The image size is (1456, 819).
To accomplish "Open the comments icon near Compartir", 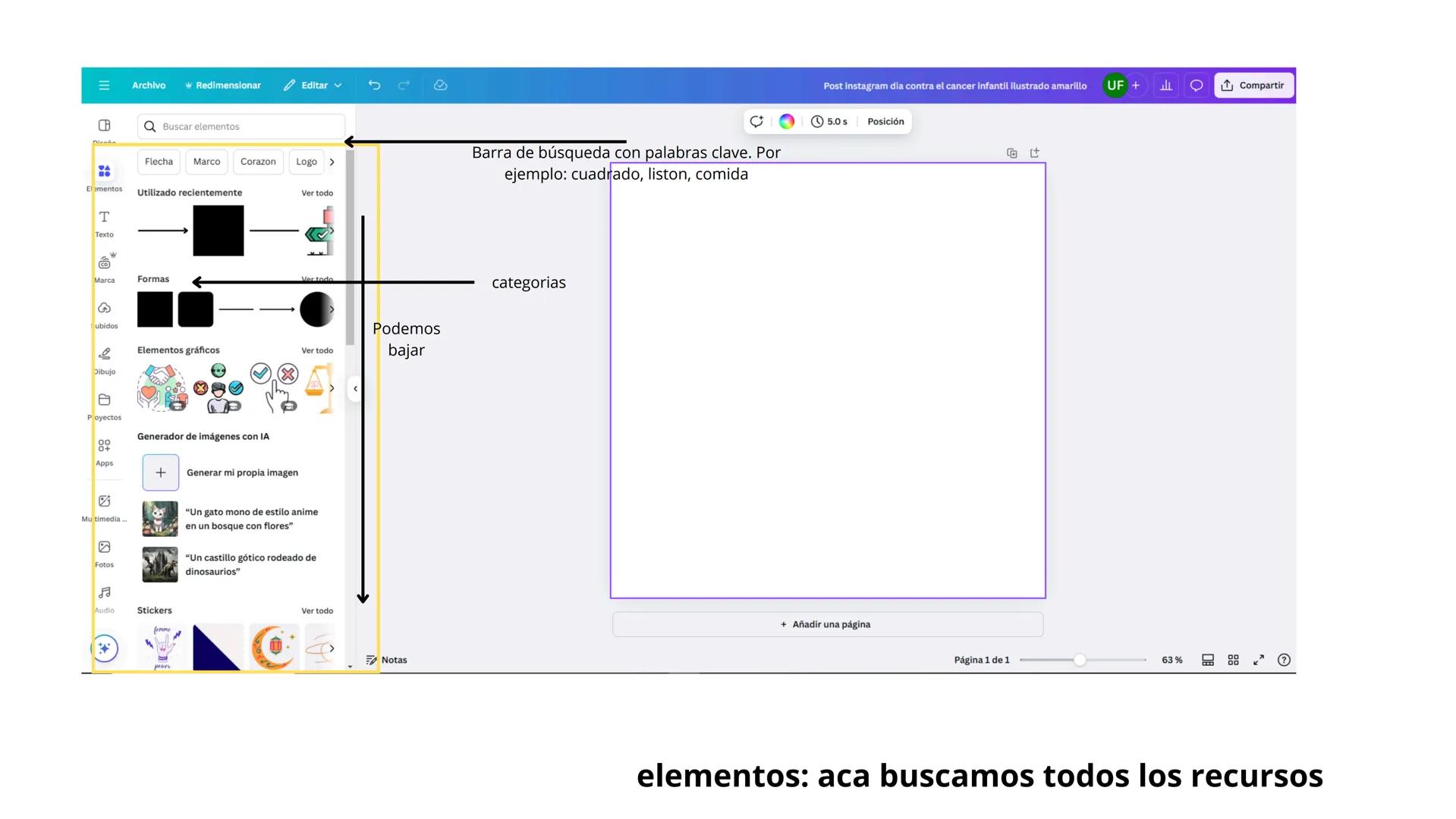I will tap(1196, 85).
